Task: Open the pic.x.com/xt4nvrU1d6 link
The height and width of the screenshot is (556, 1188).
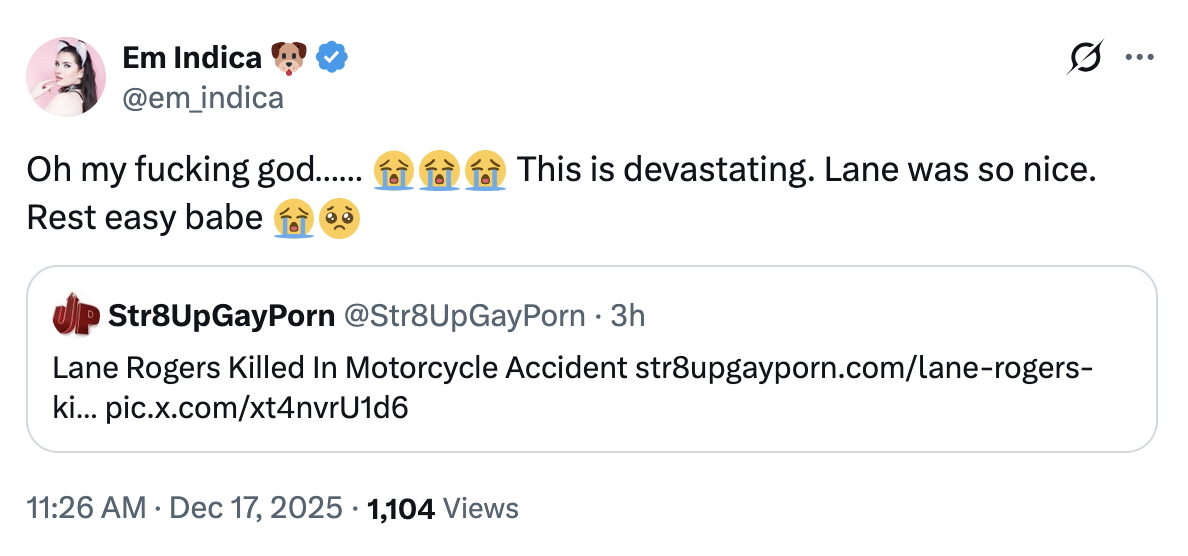Action: [x=257, y=408]
